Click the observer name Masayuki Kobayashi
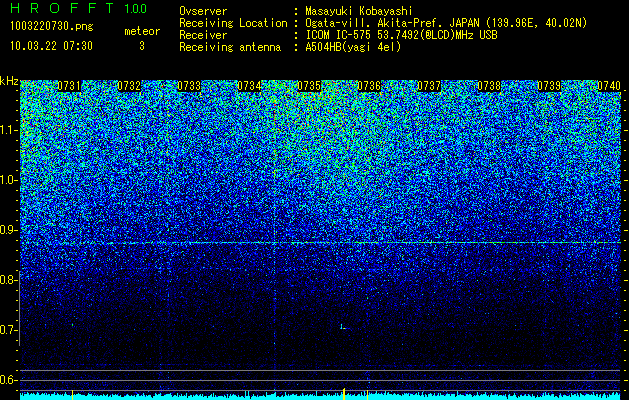This screenshot has height=400, width=629. pos(358,11)
